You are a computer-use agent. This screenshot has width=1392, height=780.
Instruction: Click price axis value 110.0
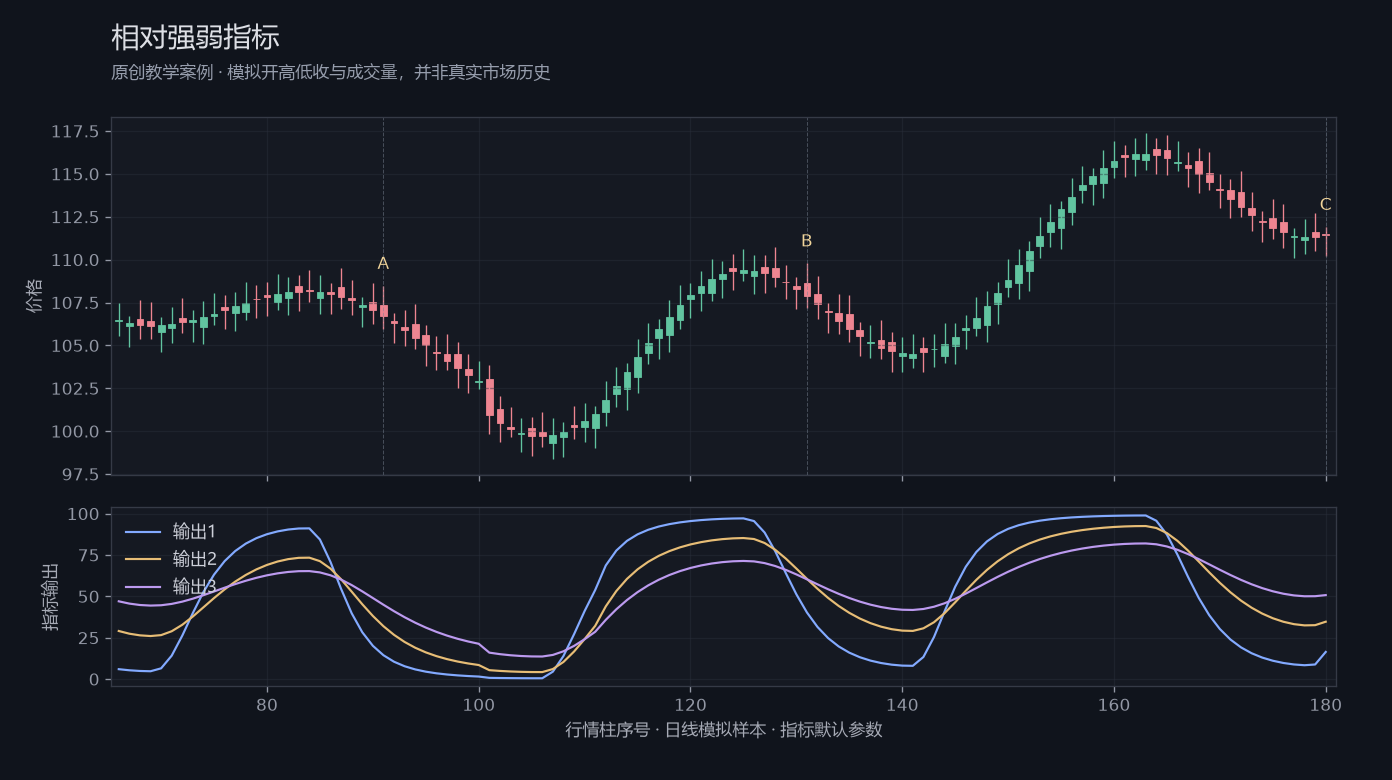tap(76, 261)
